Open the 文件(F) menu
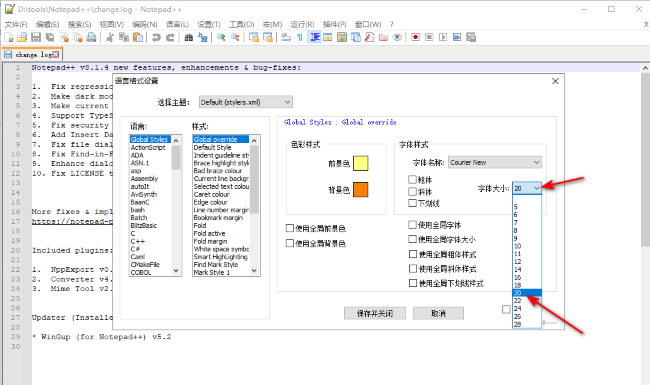This screenshot has width=650, height=385. tap(16, 24)
